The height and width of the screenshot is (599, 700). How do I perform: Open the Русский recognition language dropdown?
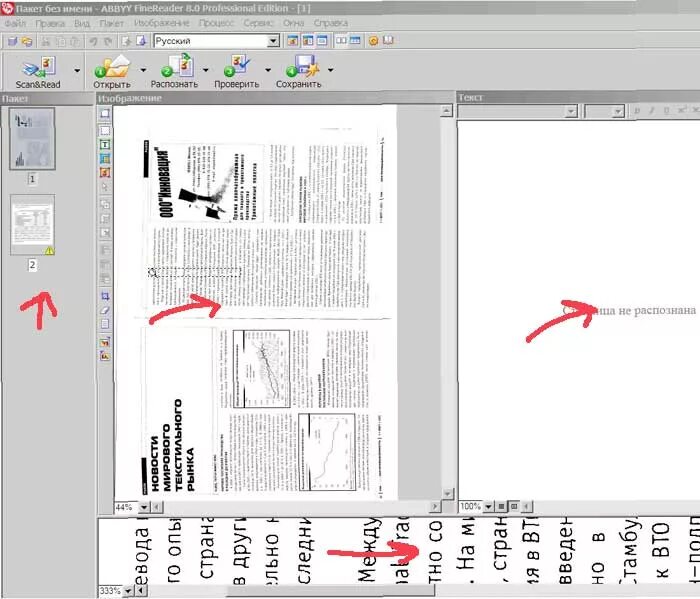(x=273, y=41)
